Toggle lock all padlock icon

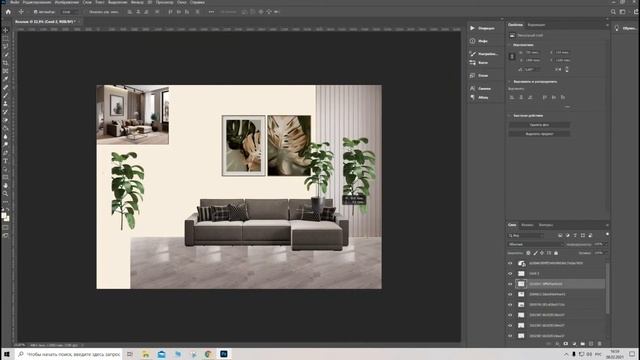[x=556, y=253]
